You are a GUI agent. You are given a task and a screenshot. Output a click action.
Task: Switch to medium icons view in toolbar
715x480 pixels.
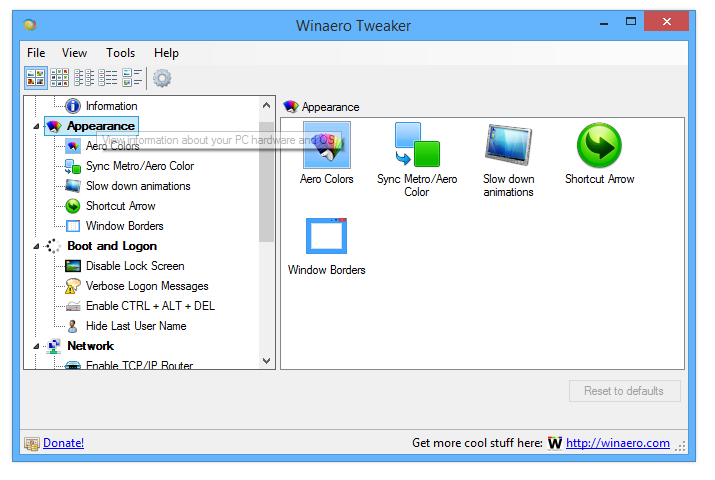pyautogui.click(x=60, y=78)
